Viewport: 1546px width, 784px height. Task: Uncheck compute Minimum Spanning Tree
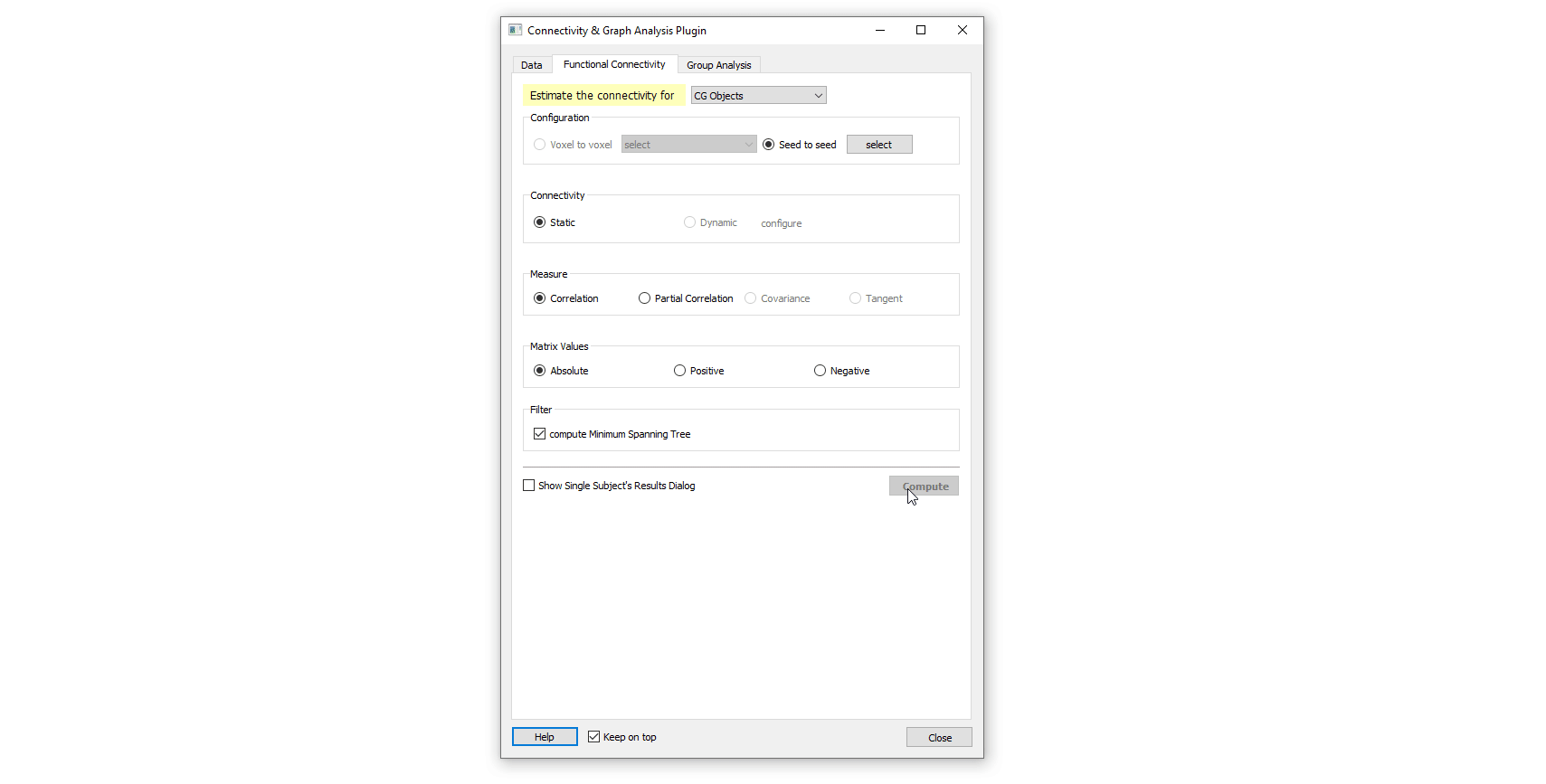point(540,434)
